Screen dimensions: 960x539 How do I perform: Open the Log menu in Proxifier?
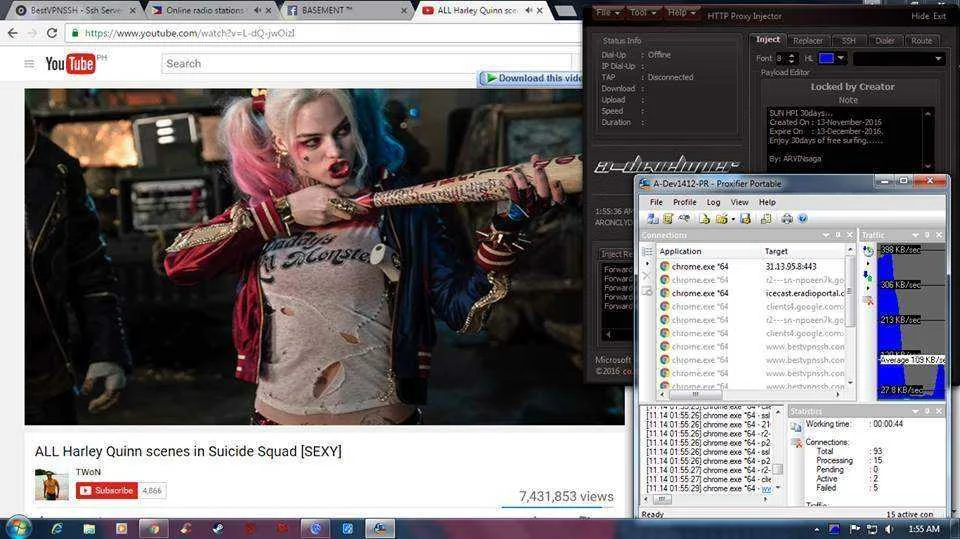tap(713, 202)
